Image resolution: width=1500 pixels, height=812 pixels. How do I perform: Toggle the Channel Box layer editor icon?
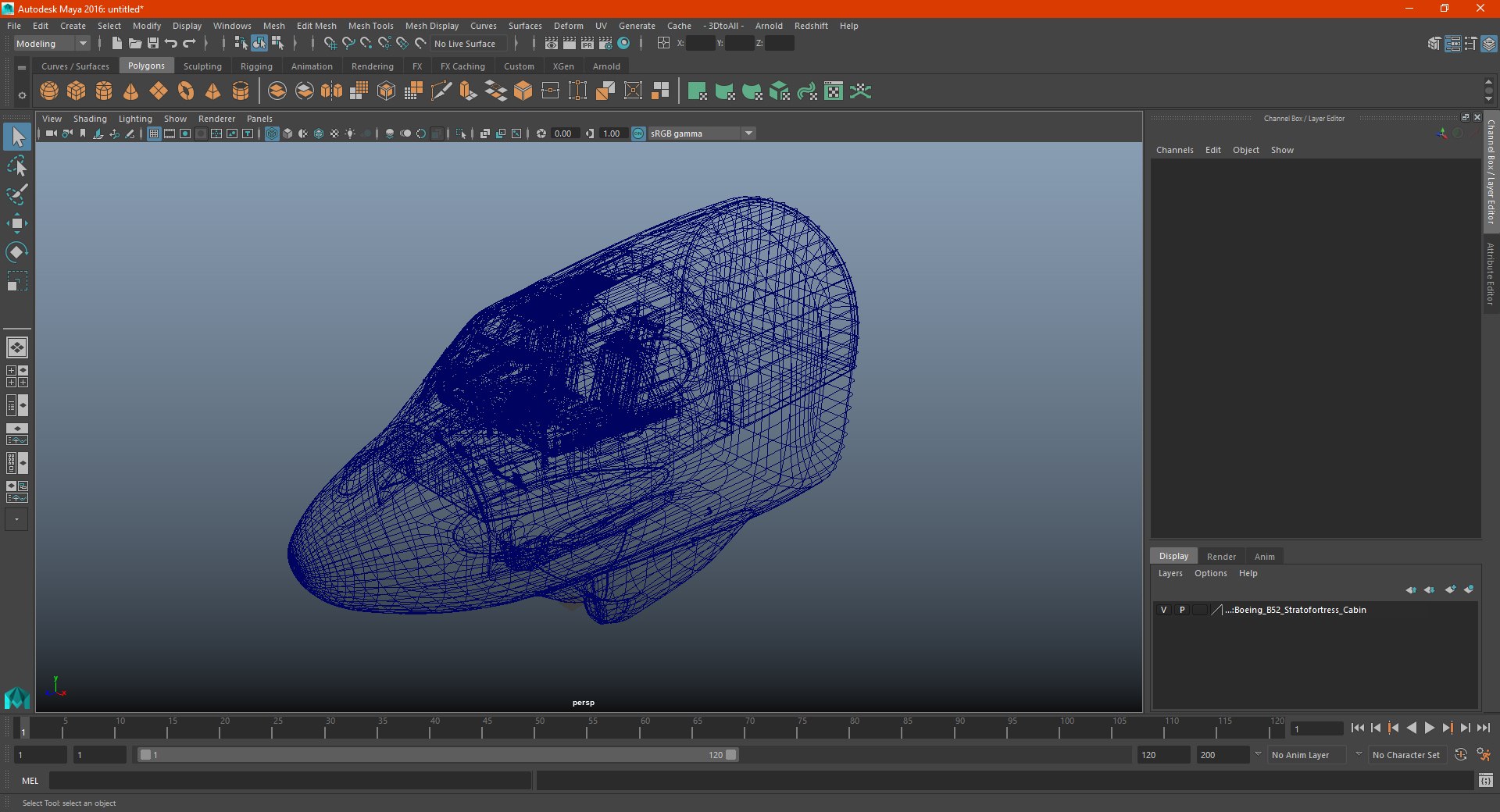coord(1489,44)
